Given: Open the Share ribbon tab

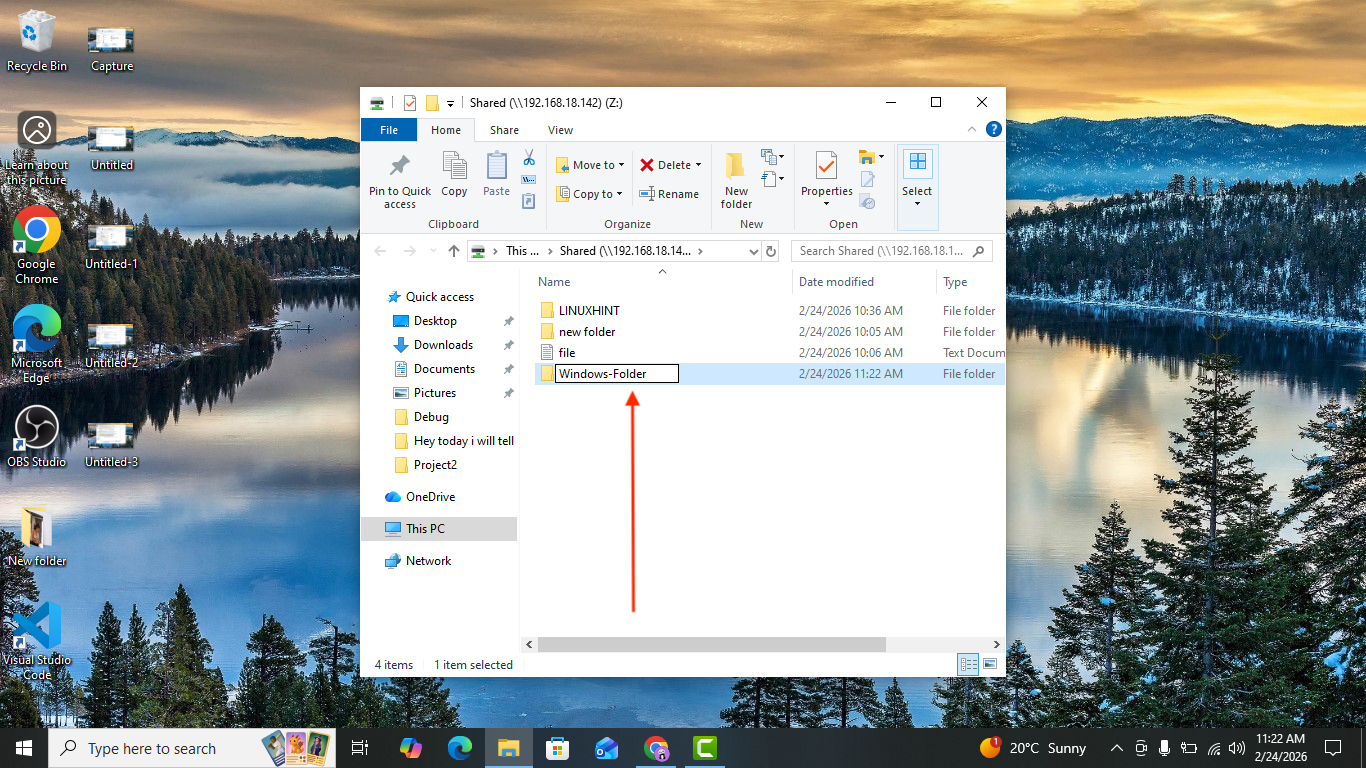Looking at the screenshot, I should coord(504,130).
